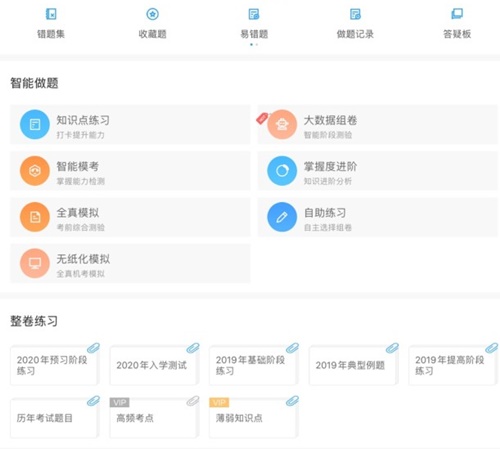Start 无纸化模拟 exam
The height and width of the screenshot is (449, 500).
[x=130, y=264]
